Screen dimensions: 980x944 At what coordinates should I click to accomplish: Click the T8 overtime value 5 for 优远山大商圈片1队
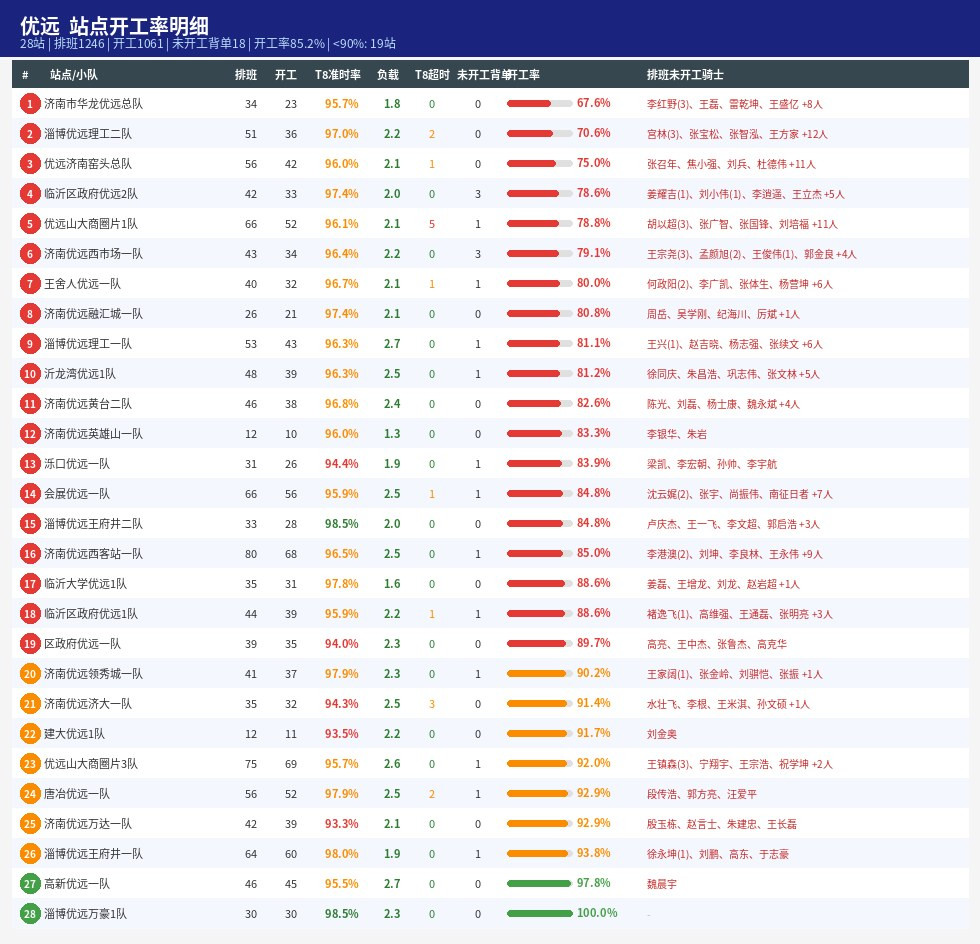pyautogui.click(x=432, y=224)
